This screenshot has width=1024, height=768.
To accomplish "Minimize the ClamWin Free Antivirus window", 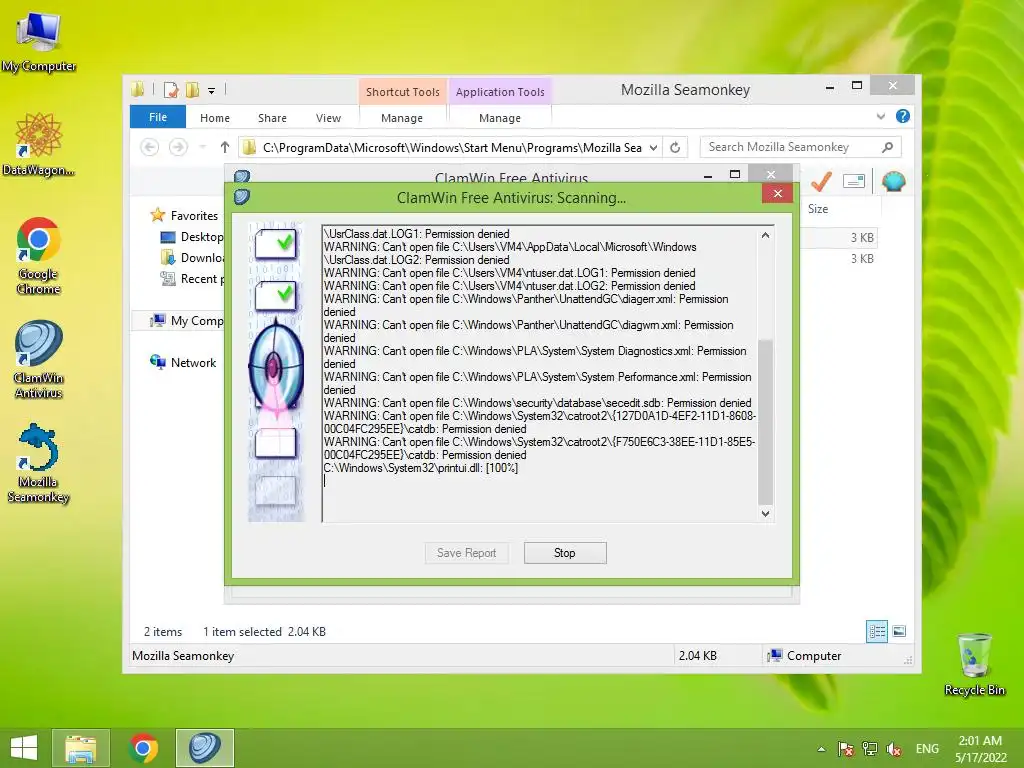I will [708, 175].
